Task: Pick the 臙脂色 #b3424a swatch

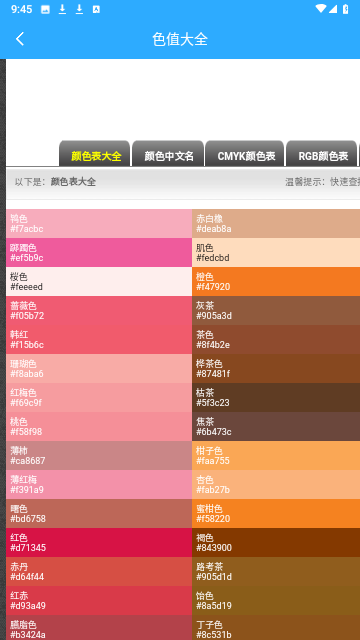Action: coord(99,627)
